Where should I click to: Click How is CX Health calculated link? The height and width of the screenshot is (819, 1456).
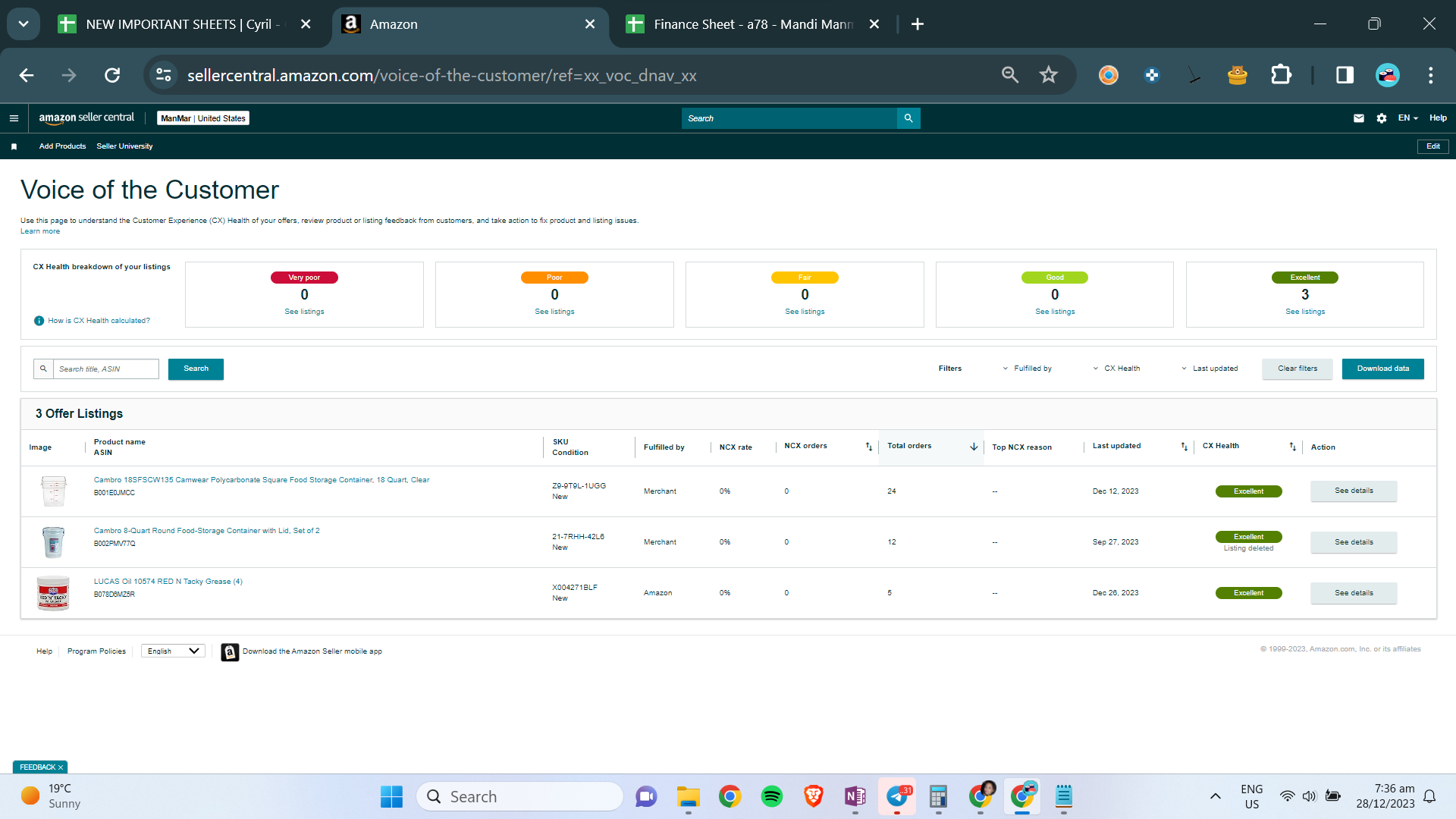pyautogui.click(x=99, y=321)
